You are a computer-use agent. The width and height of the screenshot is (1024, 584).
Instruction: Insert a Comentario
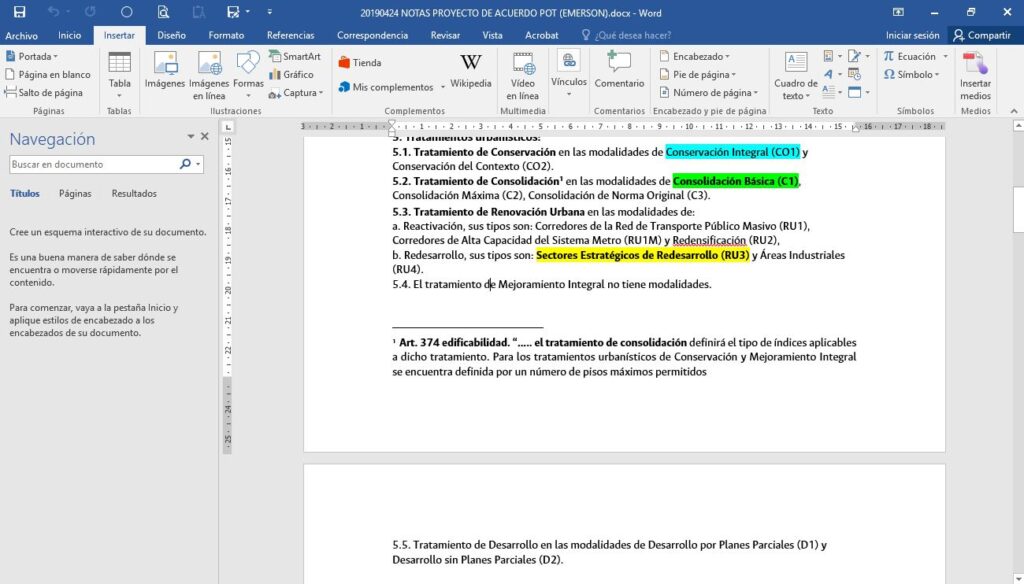[619, 70]
